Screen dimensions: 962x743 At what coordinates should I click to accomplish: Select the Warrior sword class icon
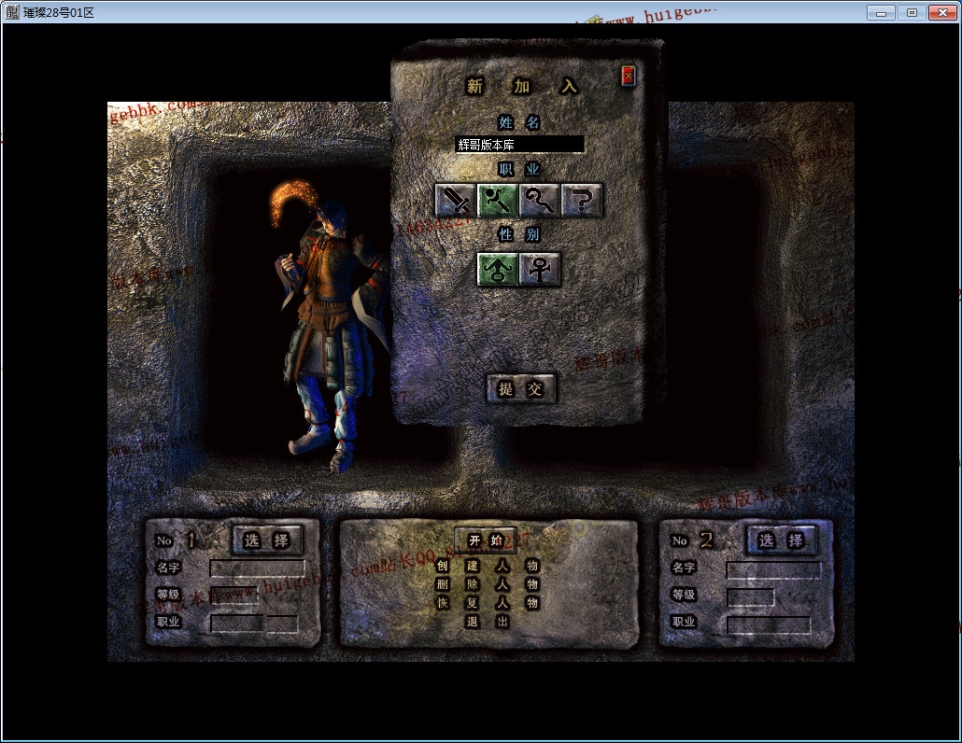(x=455, y=200)
